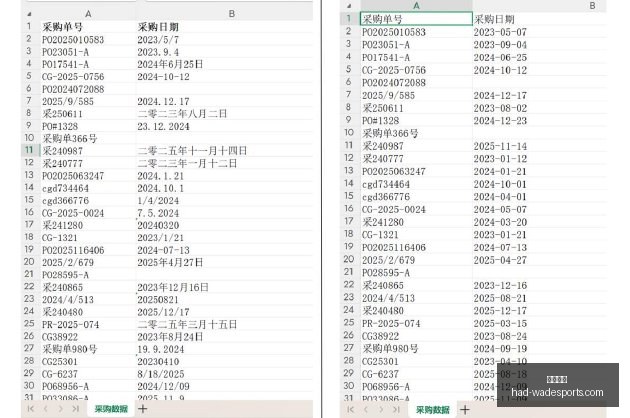The height and width of the screenshot is (418, 630).
Task: Select date cell 7.5.2024
Action: click(x=158, y=213)
